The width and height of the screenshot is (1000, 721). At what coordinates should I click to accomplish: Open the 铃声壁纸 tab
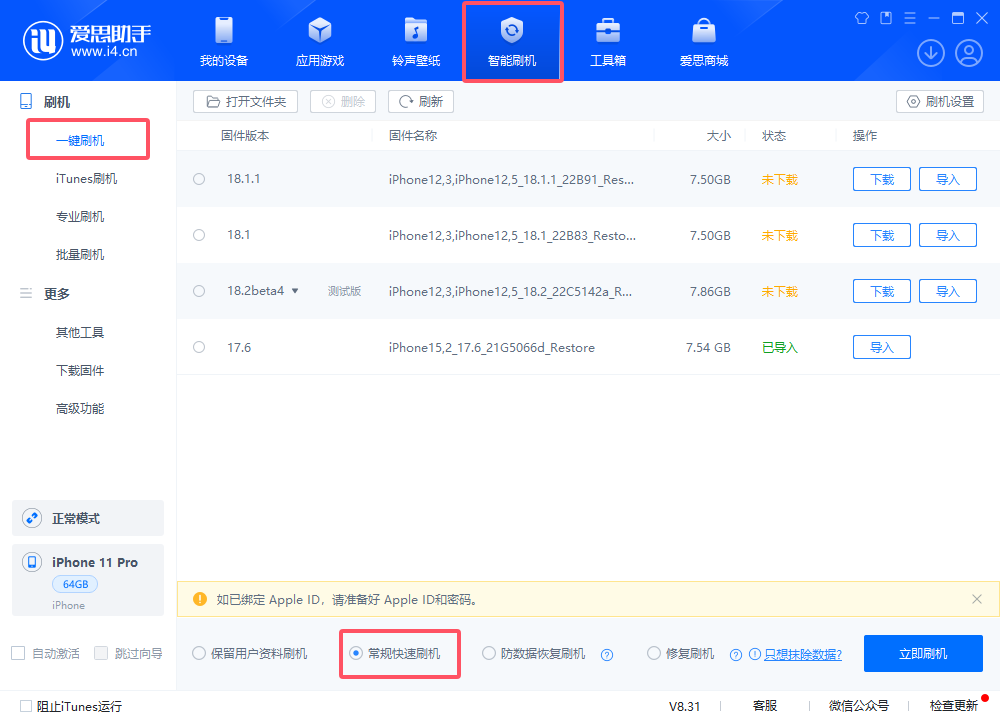pyautogui.click(x=416, y=42)
